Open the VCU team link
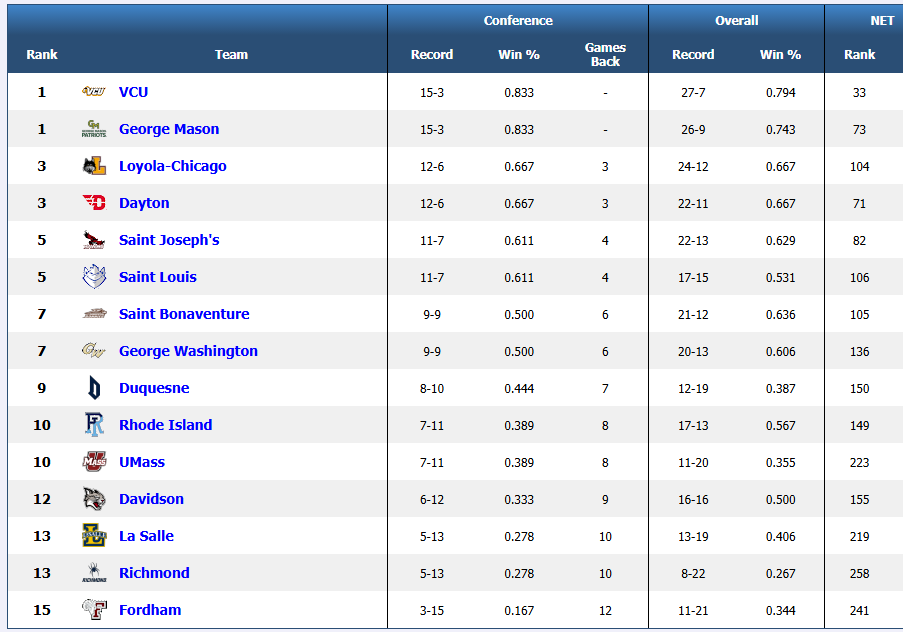This screenshot has width=903, height=632. click(x=133, y=92)
